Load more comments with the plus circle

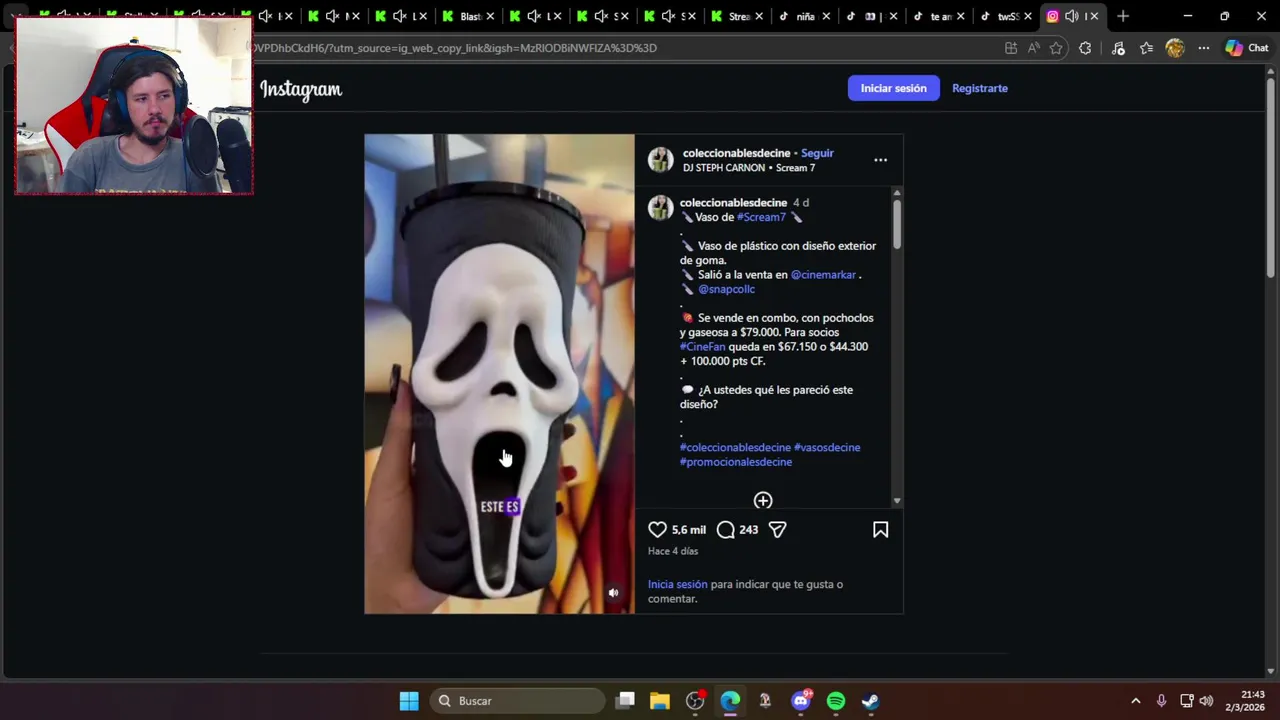[763, 501]
